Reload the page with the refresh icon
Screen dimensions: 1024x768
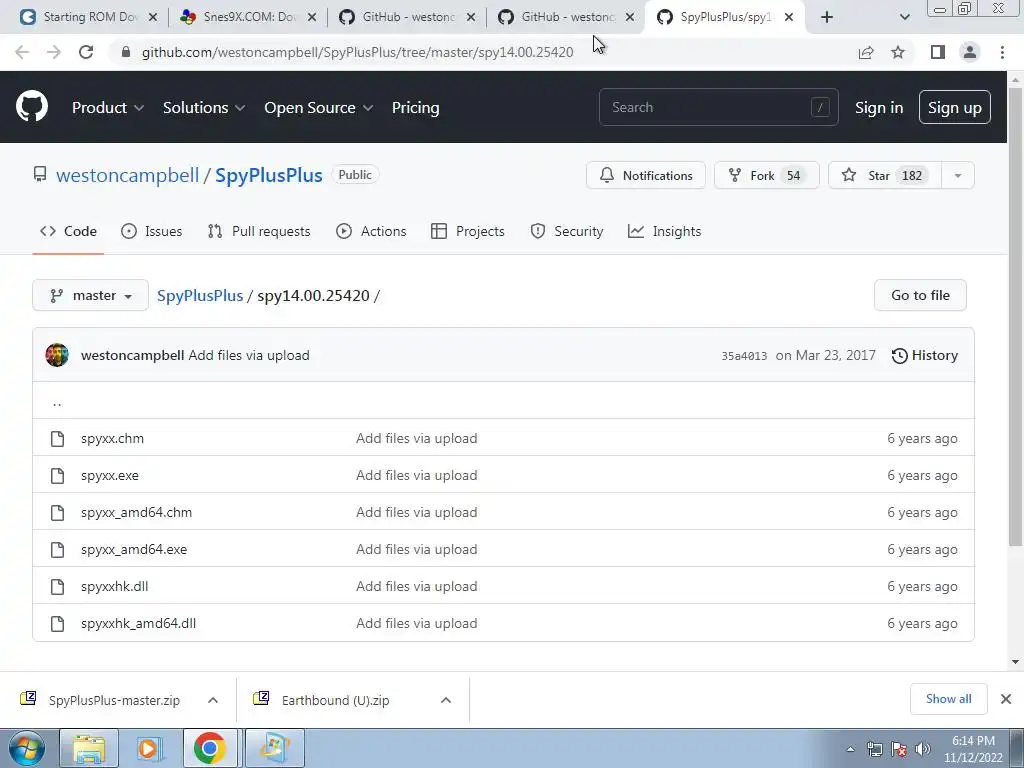tap(86, 52)
